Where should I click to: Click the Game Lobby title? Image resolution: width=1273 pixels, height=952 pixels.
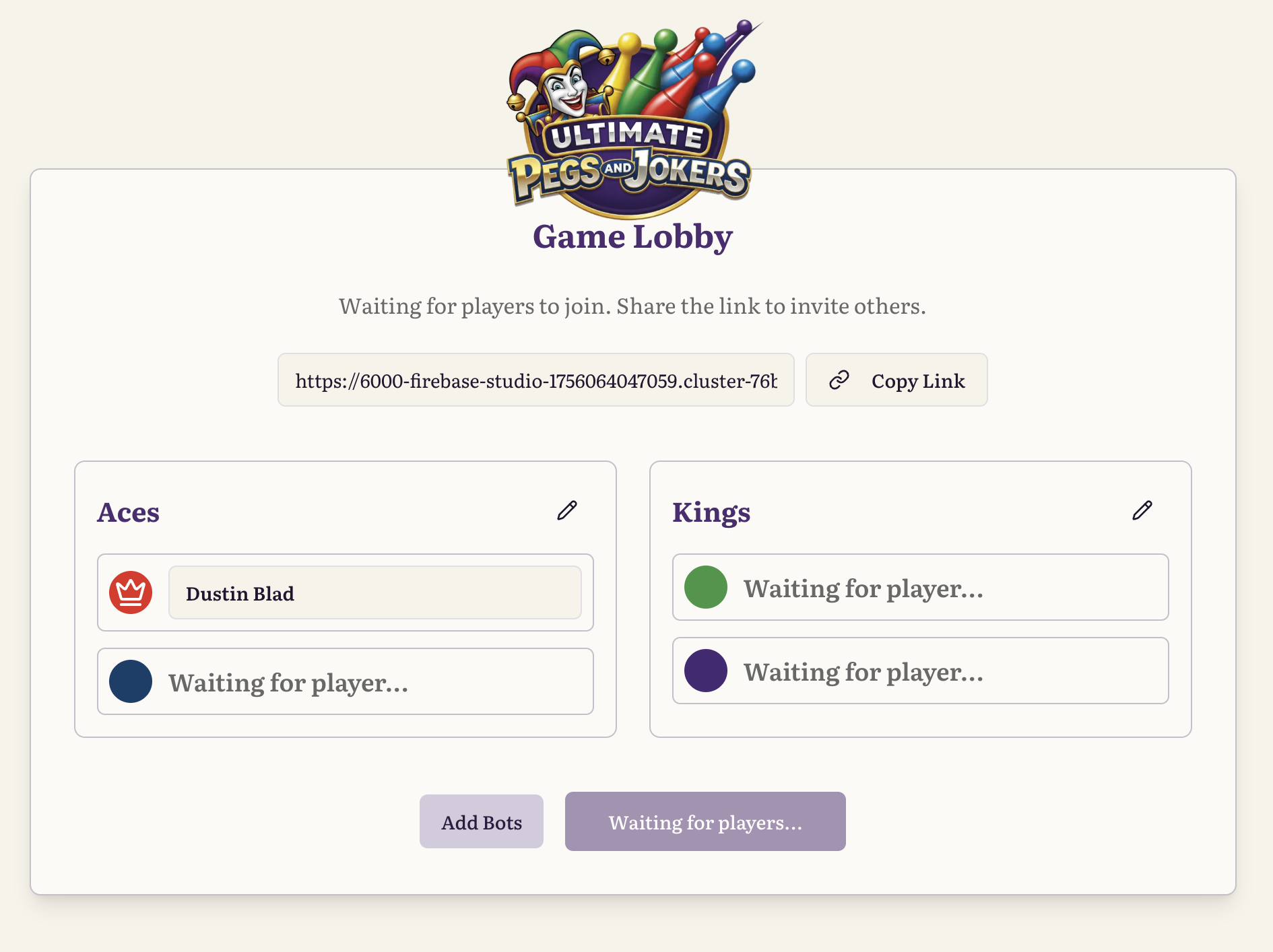pos(632,236)
